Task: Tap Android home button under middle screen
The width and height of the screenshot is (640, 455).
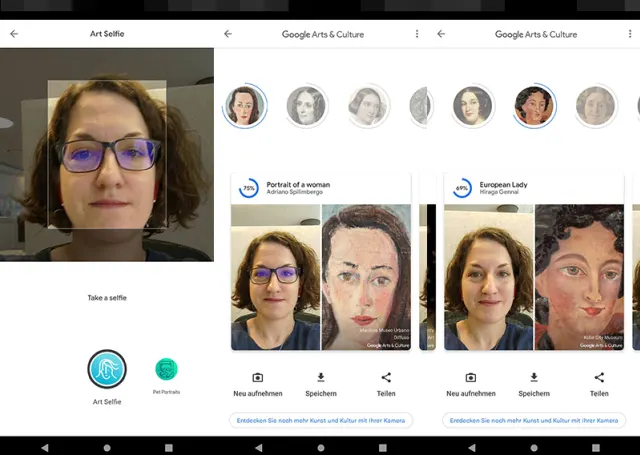Action: coord(321,448)
